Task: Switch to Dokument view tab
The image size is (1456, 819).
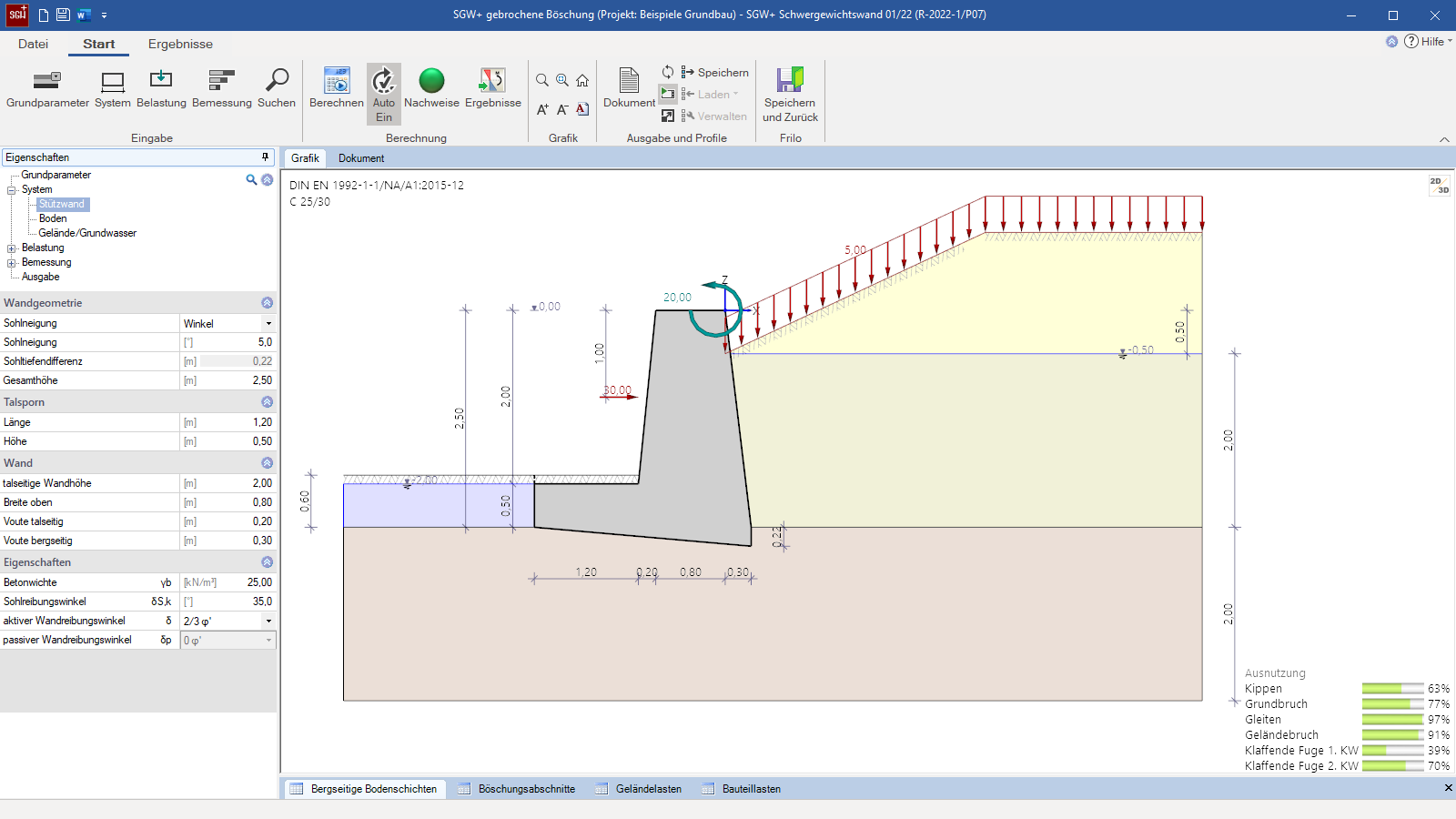Action: pos(361,158)
